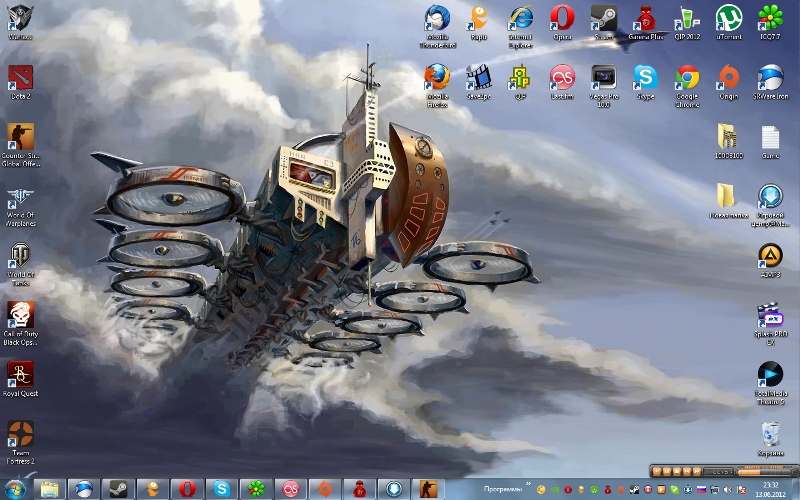Viewport: 800px width, 500px height.
Task: Open the Internet Explorer desktop shortcut
Action: 520,27
